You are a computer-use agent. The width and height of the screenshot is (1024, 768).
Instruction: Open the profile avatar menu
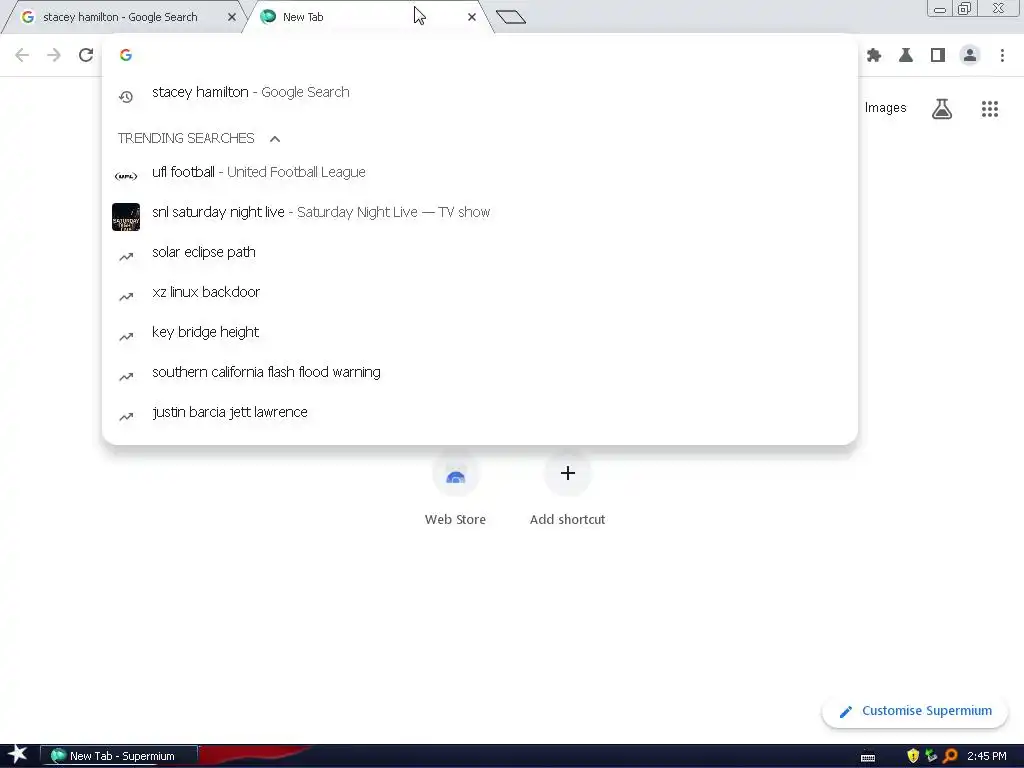970,56
